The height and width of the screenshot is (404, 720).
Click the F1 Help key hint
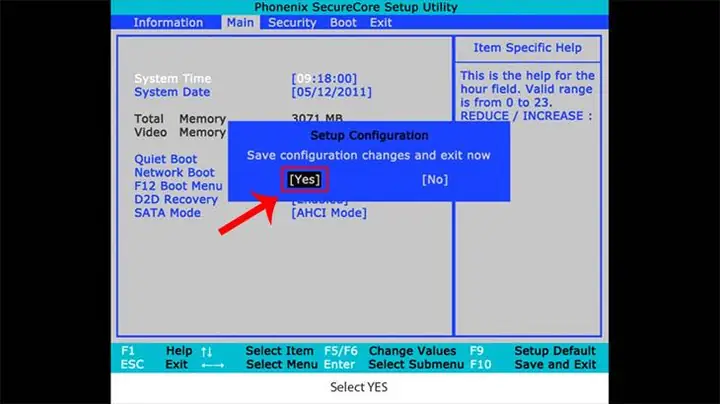tap(157, 351)
